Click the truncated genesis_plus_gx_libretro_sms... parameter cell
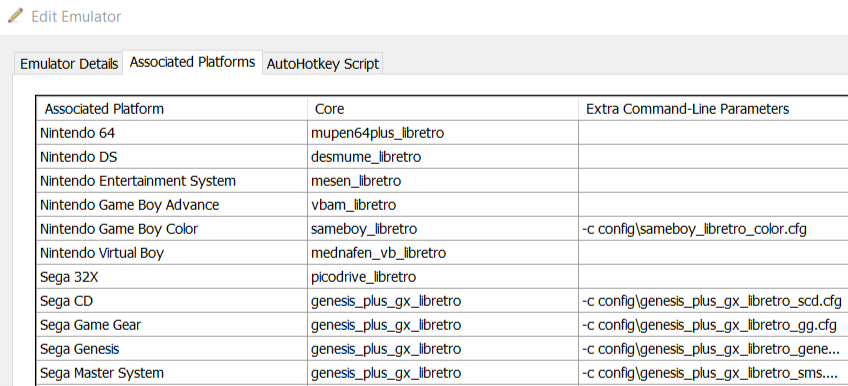 (713, 373)
